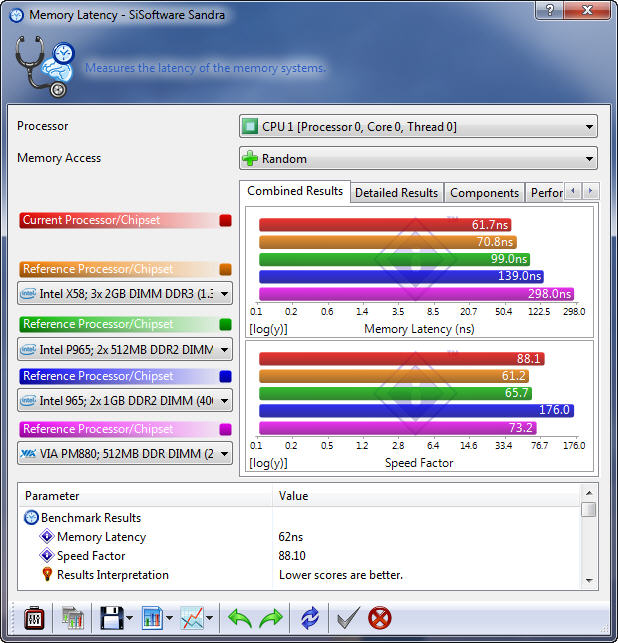Screen dimensions: 618x643
Task: Open save icon dropdown arrow
Action: [x=130, y=618]
